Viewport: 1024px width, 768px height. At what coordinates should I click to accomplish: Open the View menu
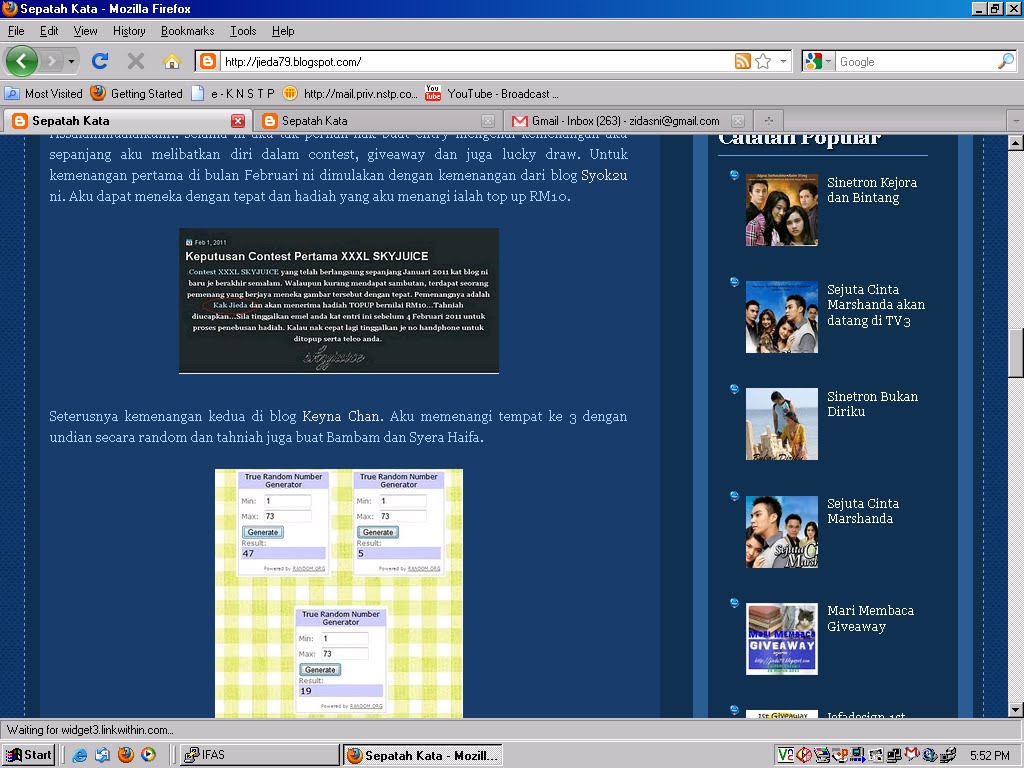pos(85,31)
